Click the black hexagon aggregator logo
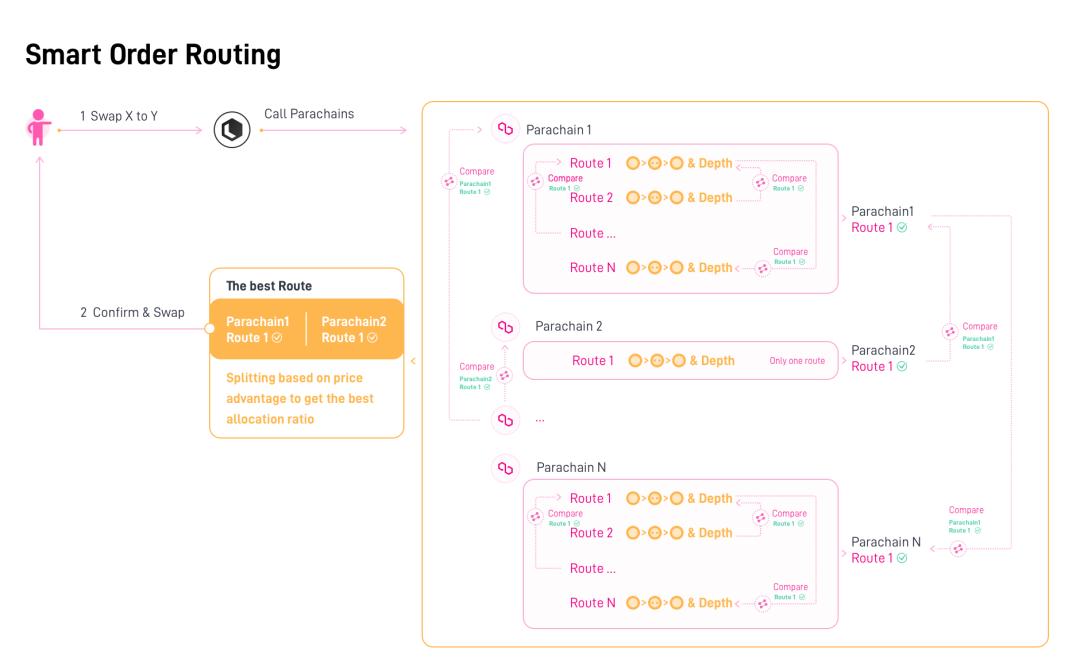 [232, 130]
